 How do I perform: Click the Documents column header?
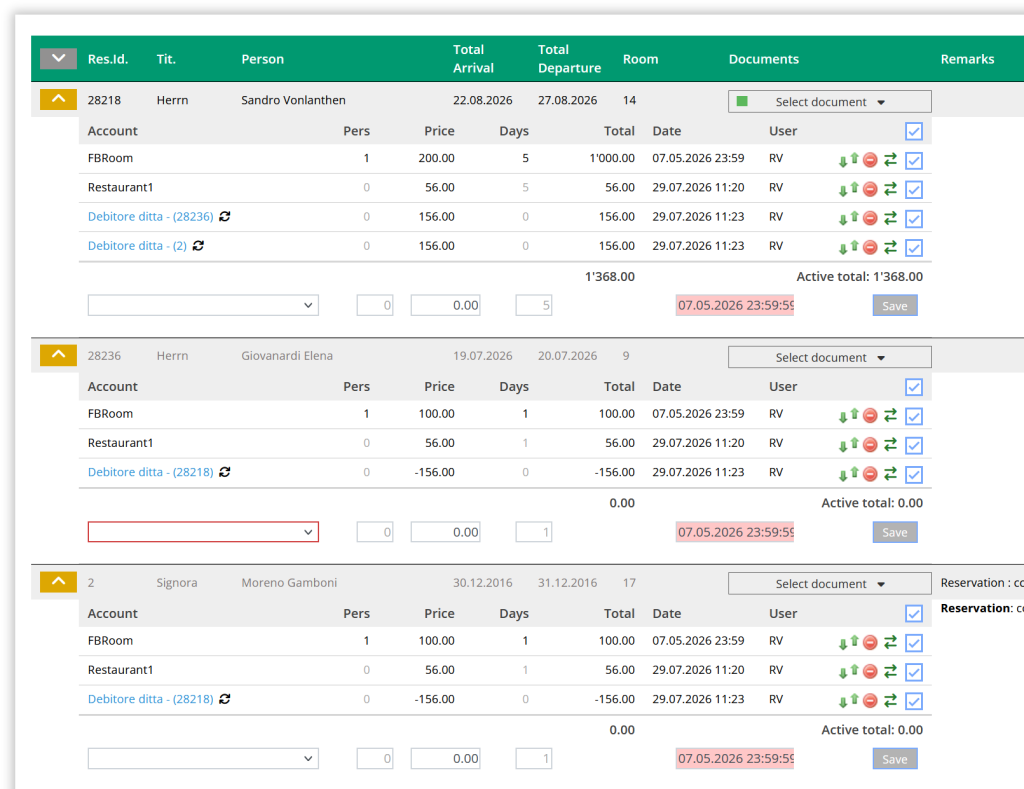click(x=763, y=59)
